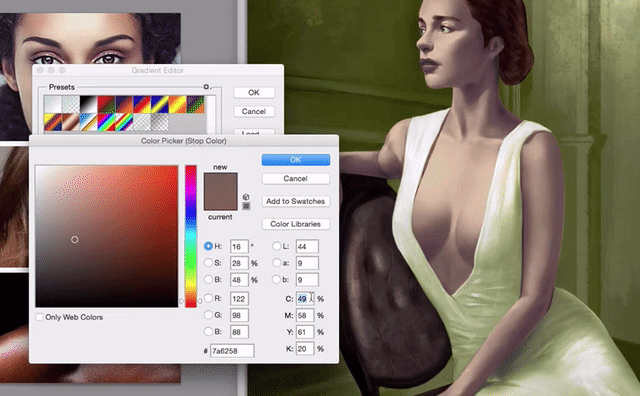Viewport: 640px width, 396px height.
Task: Click the R value field showing 122
Action: point(239,299)
